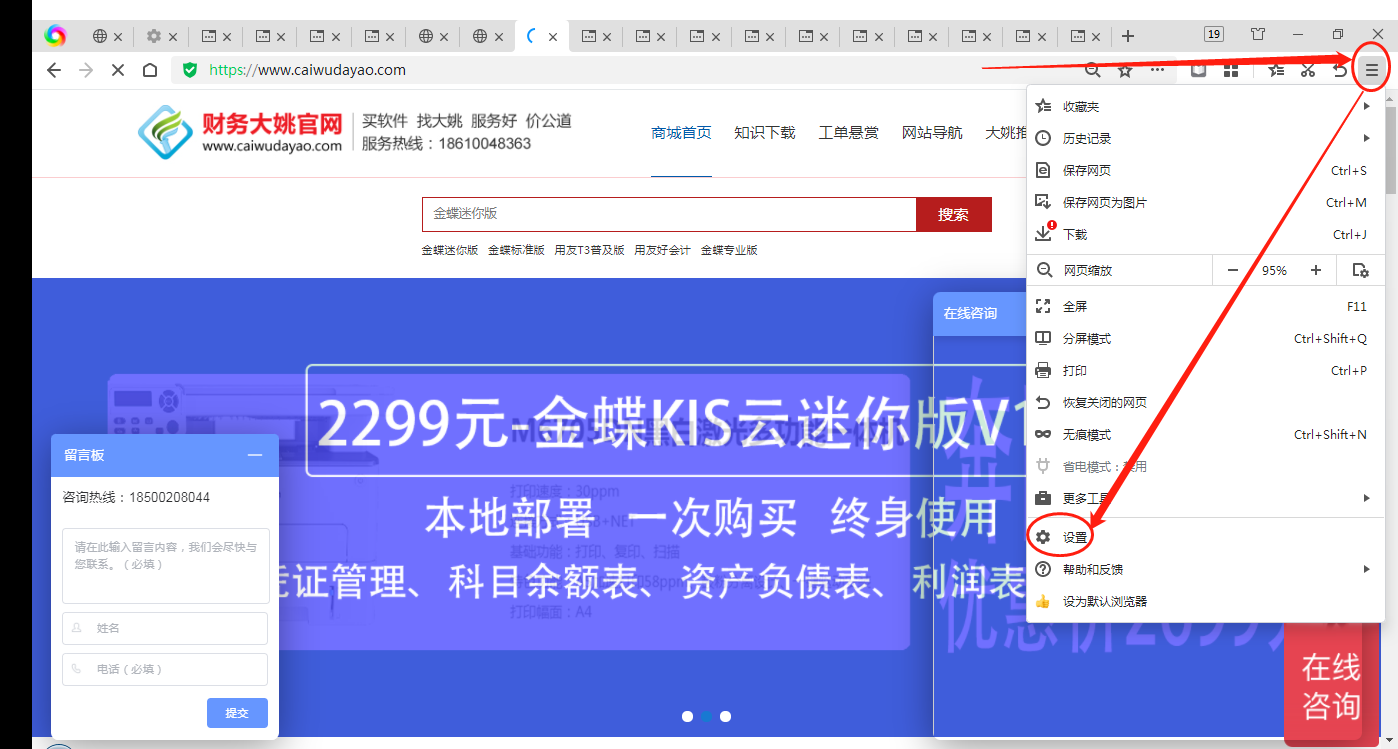Minimize the 留言板 message panel

(x=255, y=455)
